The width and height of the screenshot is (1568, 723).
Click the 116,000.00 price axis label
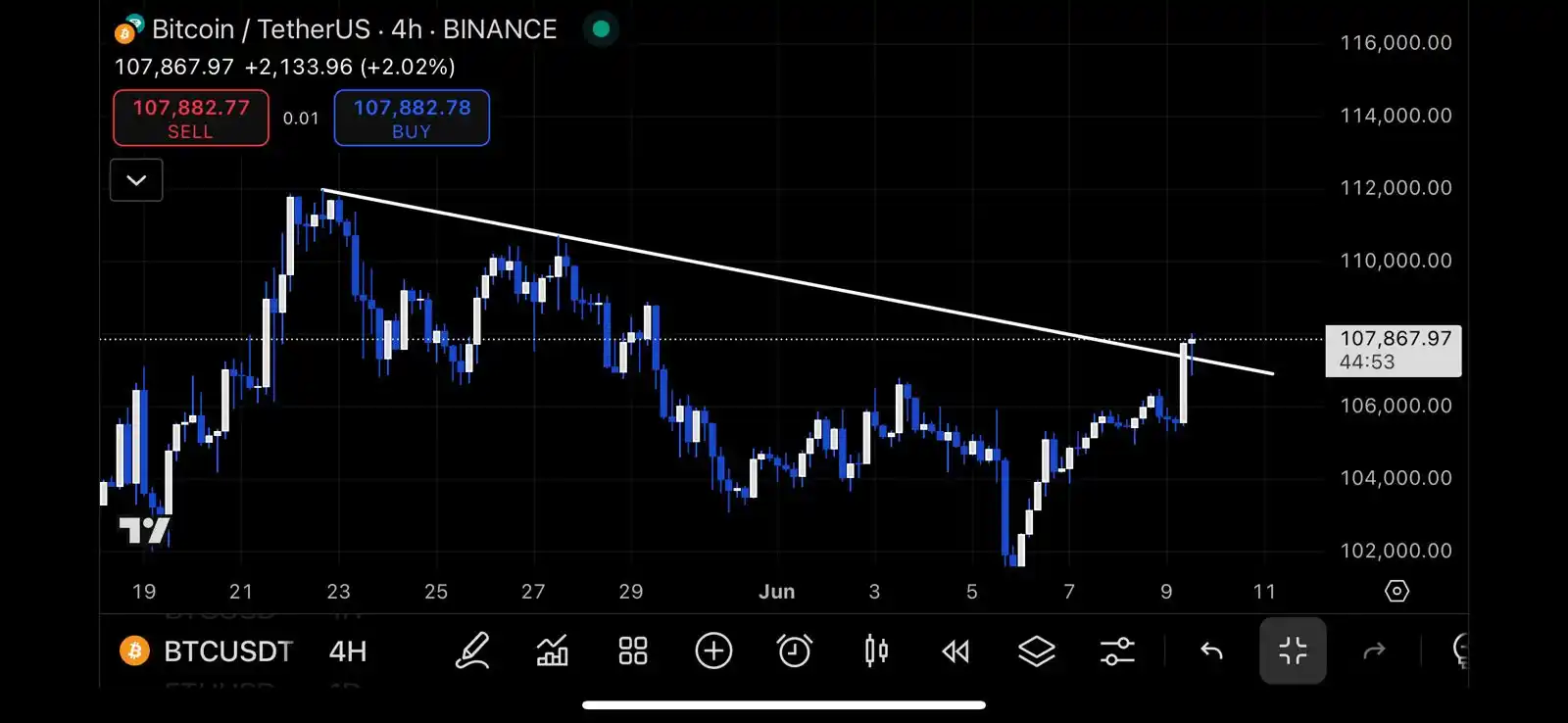pos(1396,43)
